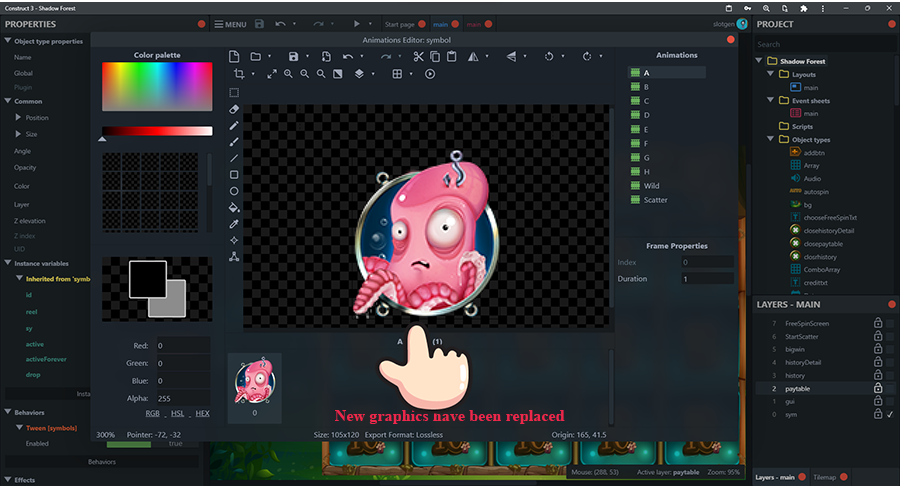
Task: Select the color picker eyedropper tool
Action: tap(234, 224)
